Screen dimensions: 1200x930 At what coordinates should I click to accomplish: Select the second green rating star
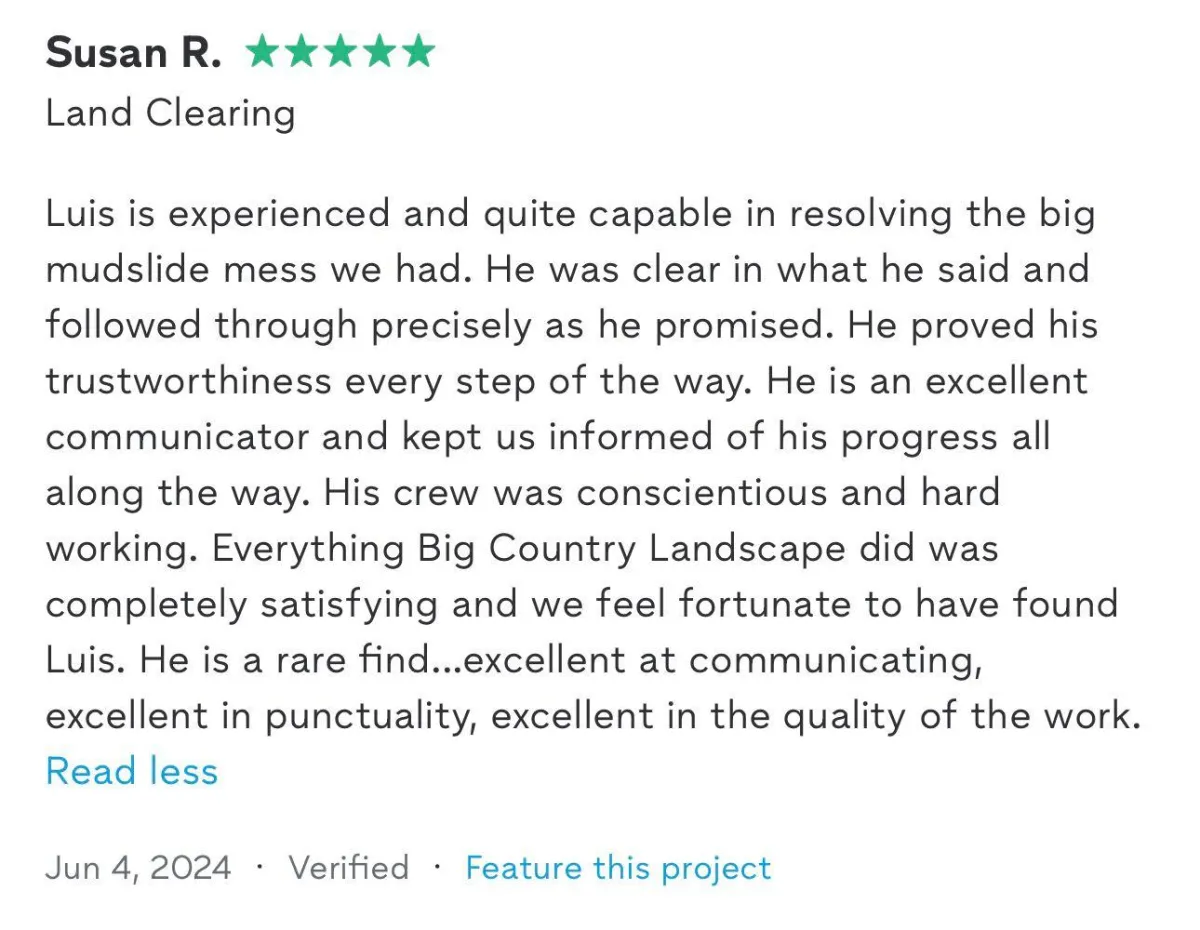301,52
